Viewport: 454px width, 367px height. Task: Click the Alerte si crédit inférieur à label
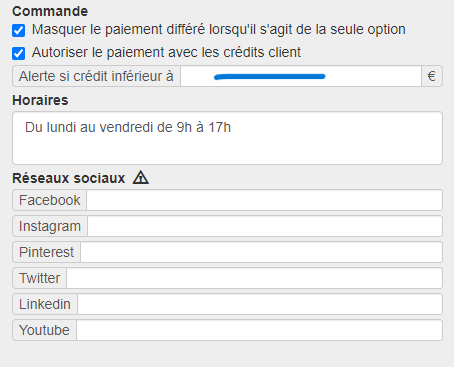pyautogui.click(x=96, y=76)
